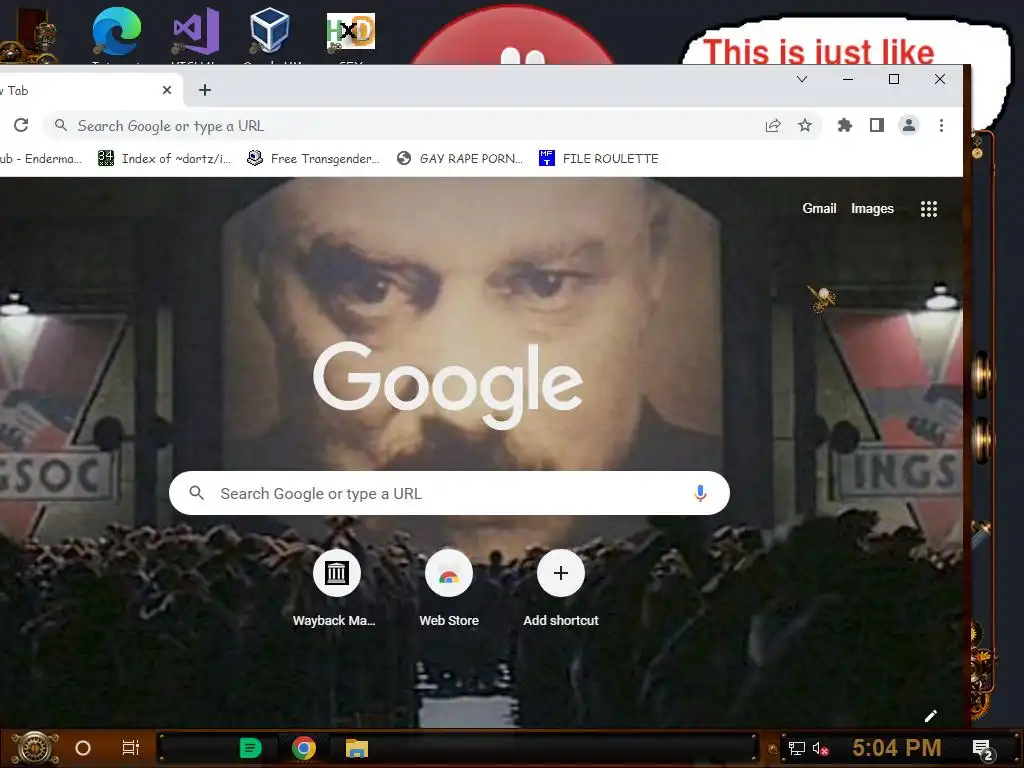This screenshot has width=1024, height=768.
Task: Open the Web Store shortcut
Action: 449,588
